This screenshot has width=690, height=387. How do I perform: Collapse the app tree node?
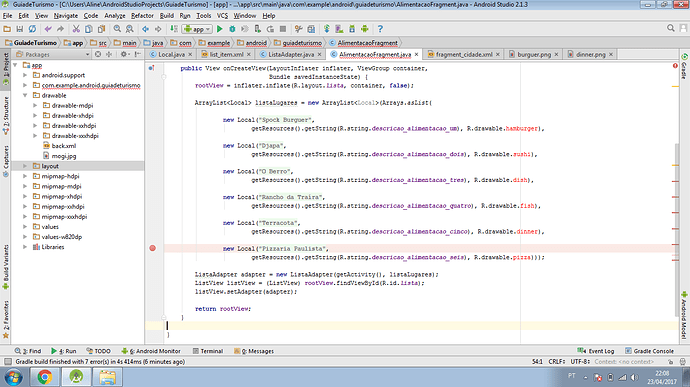click(x=15, y=65)
